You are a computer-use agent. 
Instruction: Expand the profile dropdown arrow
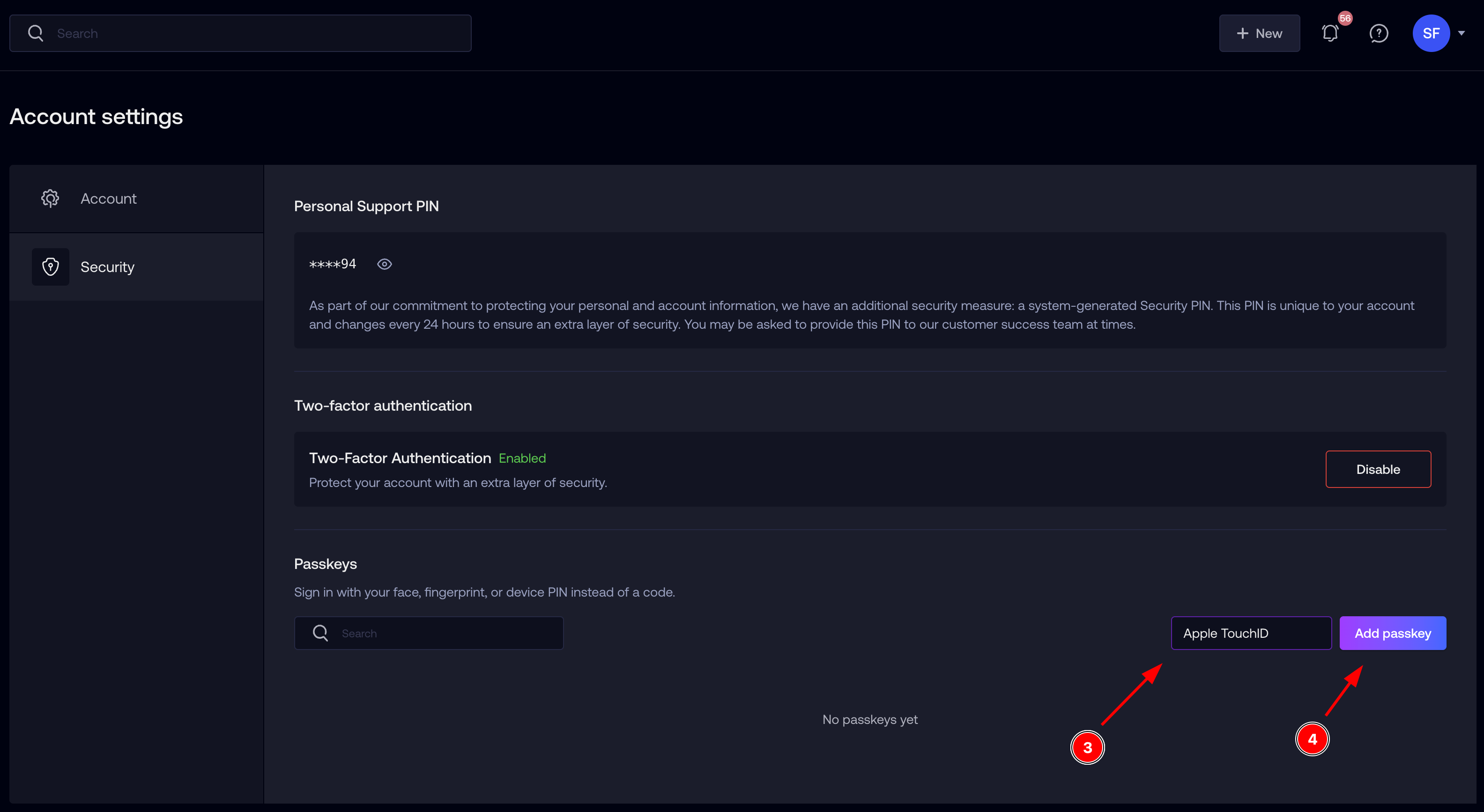click(1462, 33)
